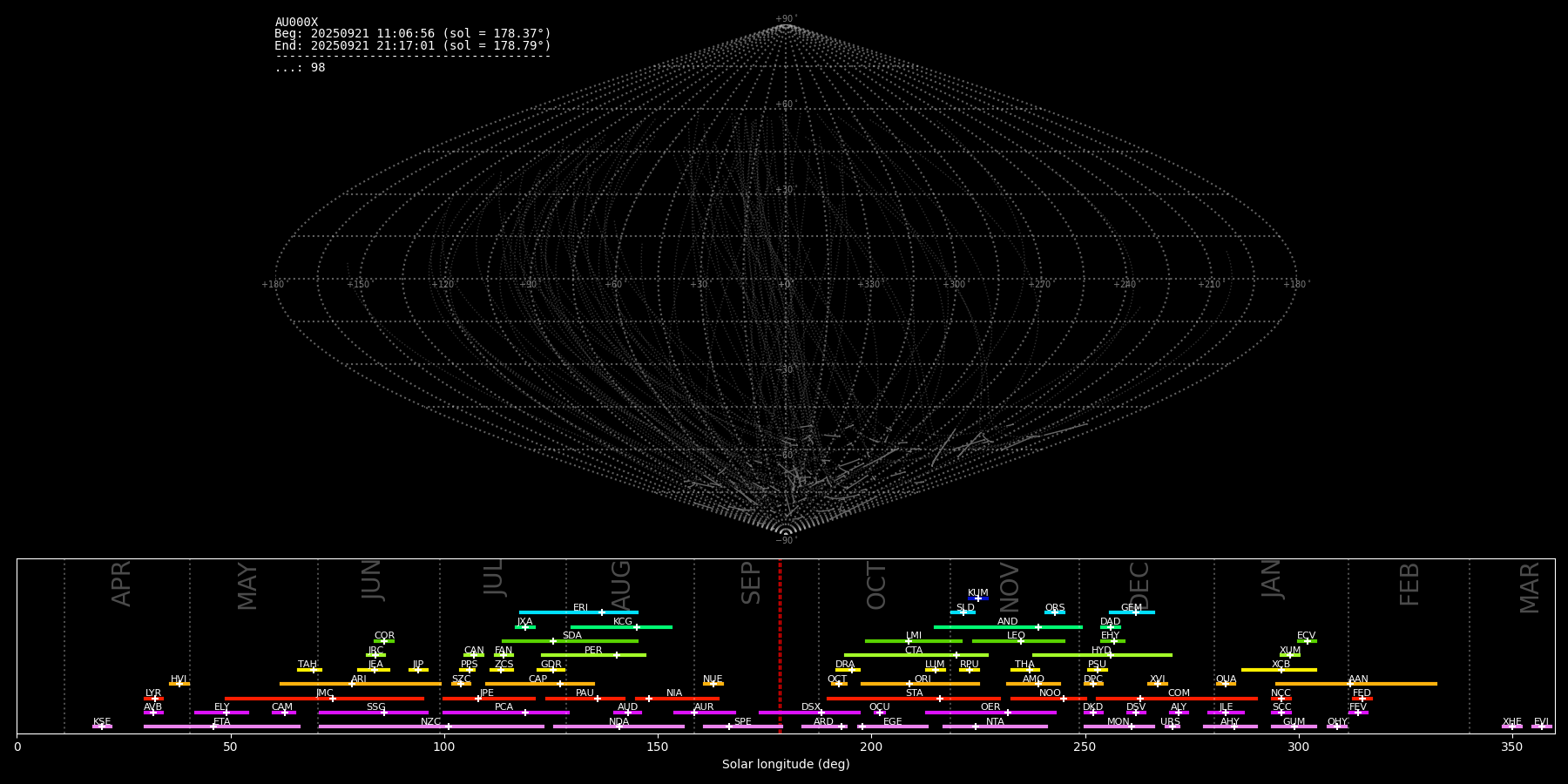Click the 200 tick on solar longitude axis

click(x=871, y=747)
